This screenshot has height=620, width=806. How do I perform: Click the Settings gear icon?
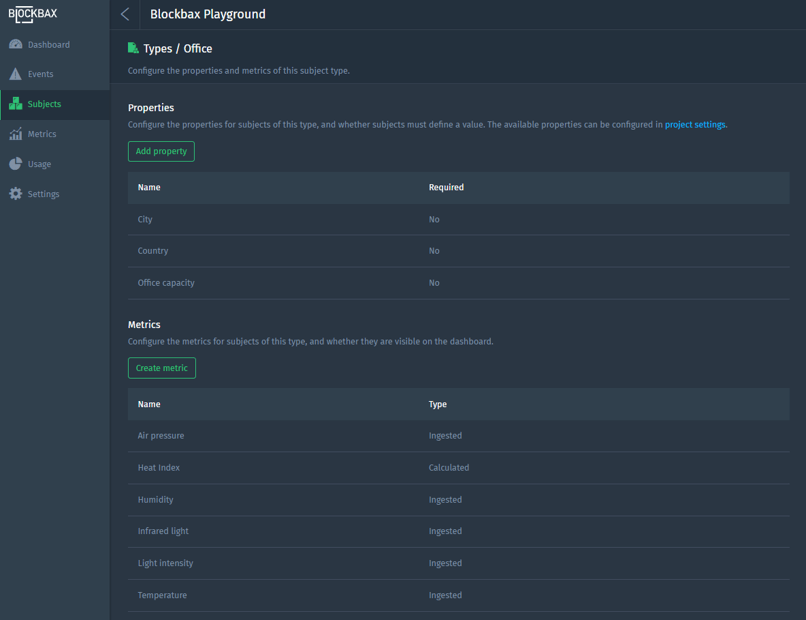click(15, 194)
